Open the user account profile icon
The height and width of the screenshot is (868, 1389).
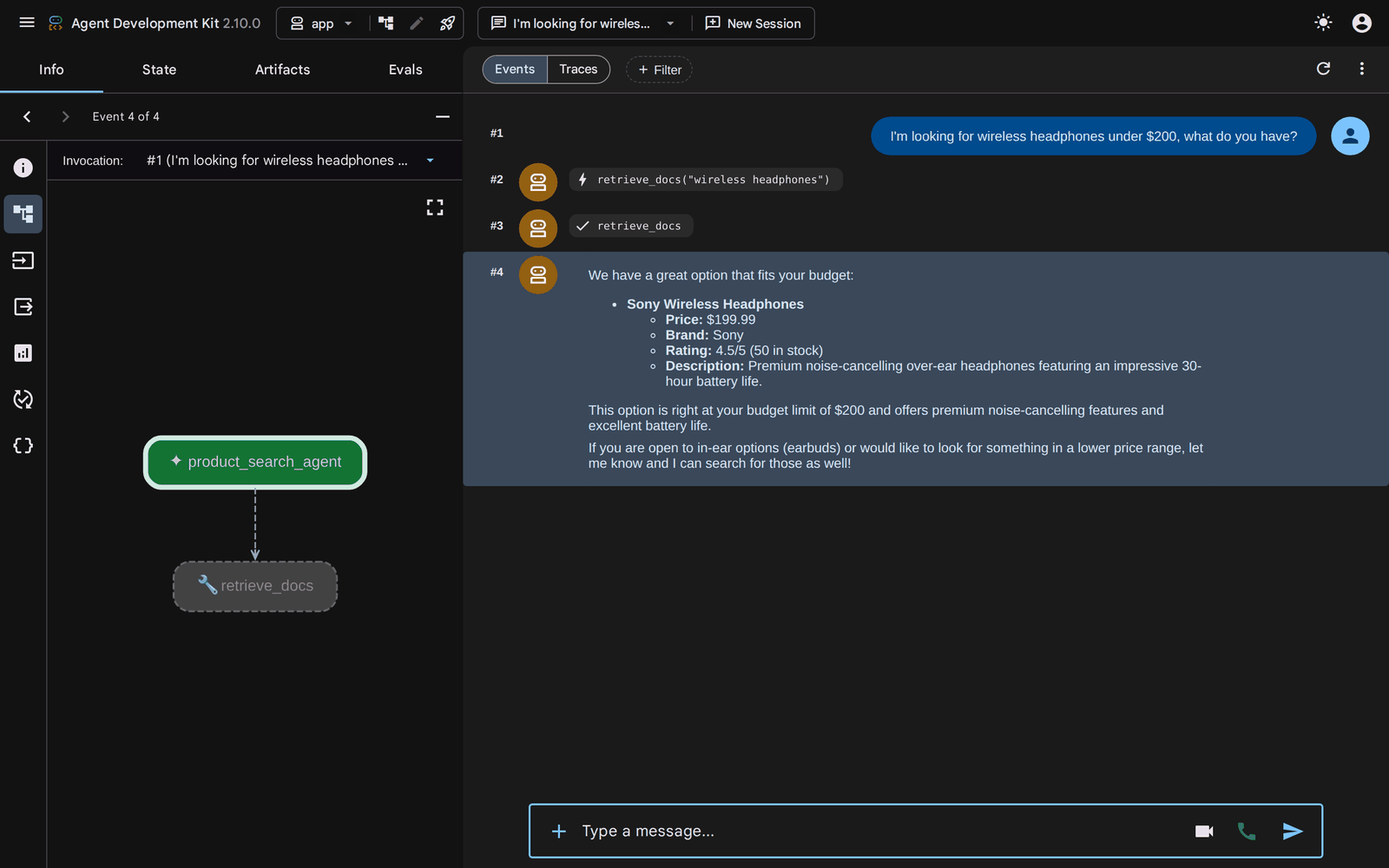1361,23
